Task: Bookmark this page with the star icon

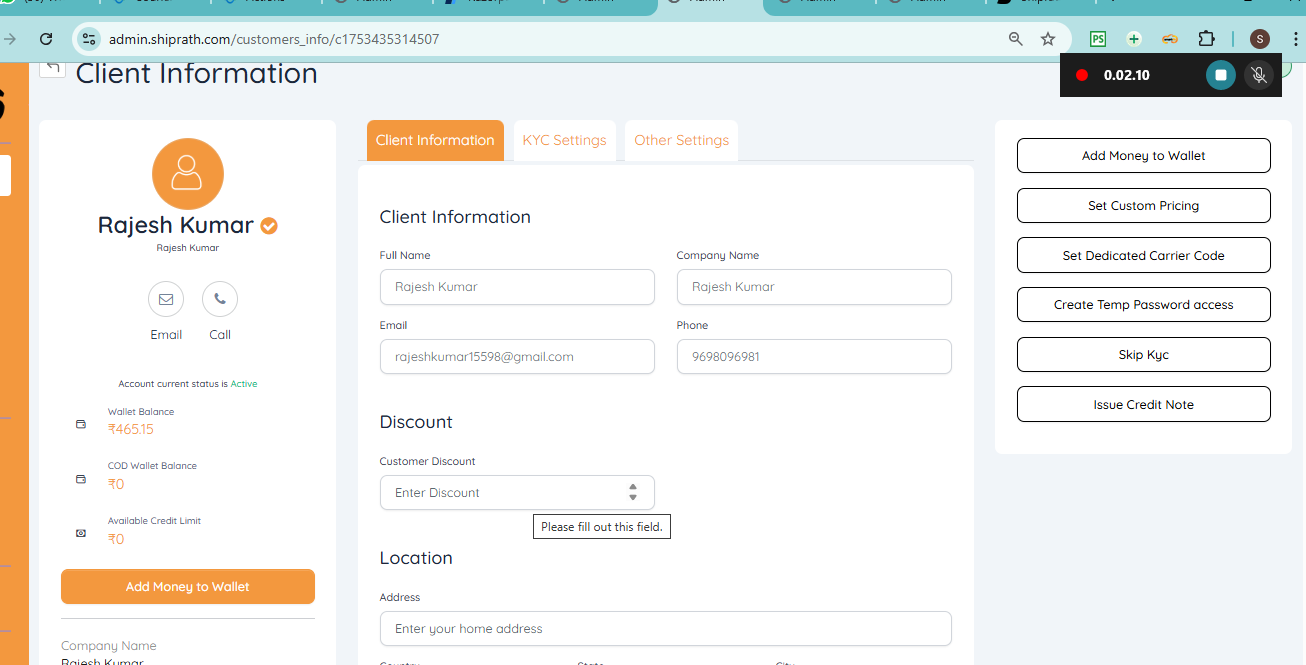Action: point(1048,39)
